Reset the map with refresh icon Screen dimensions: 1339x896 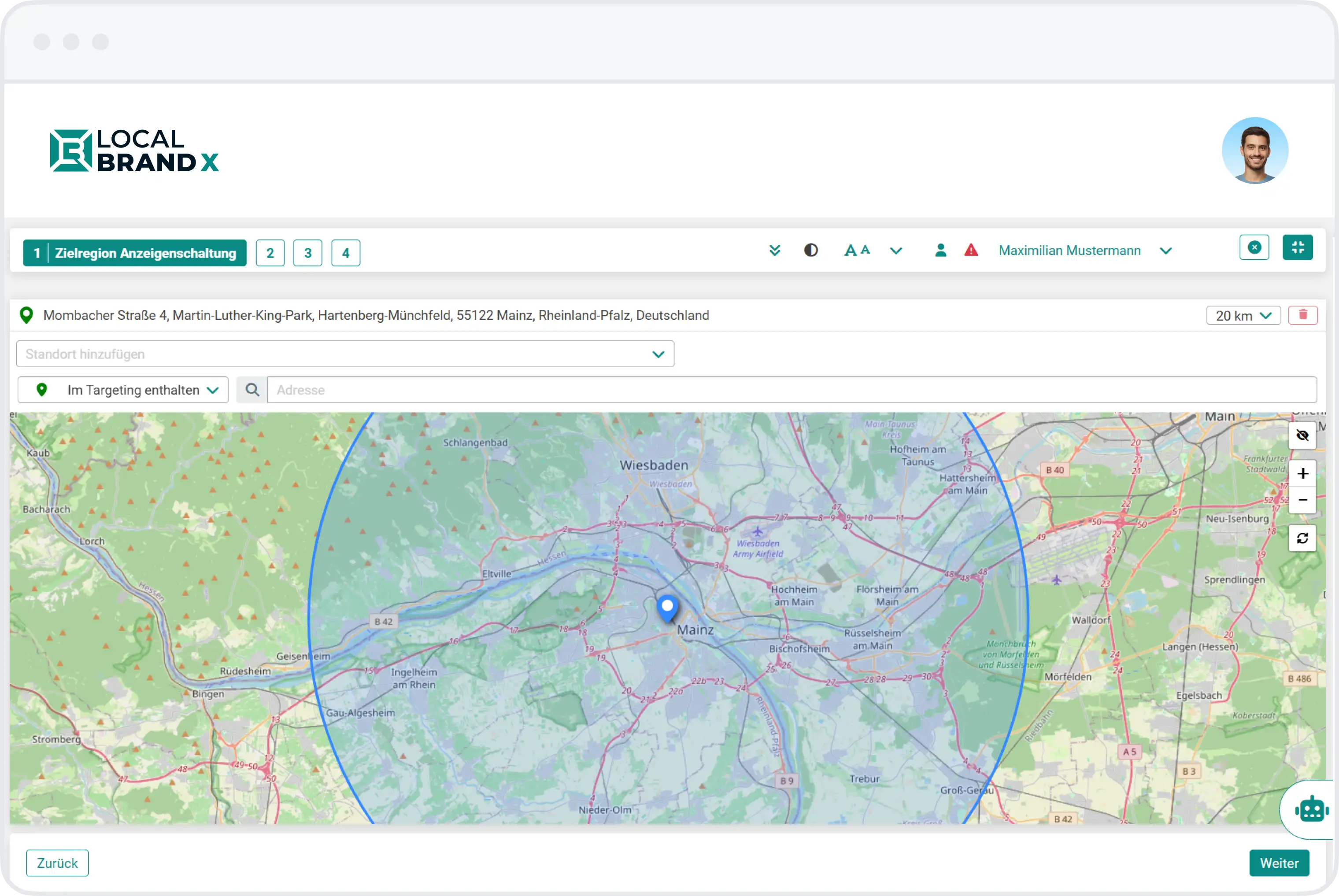[1302, 538]
